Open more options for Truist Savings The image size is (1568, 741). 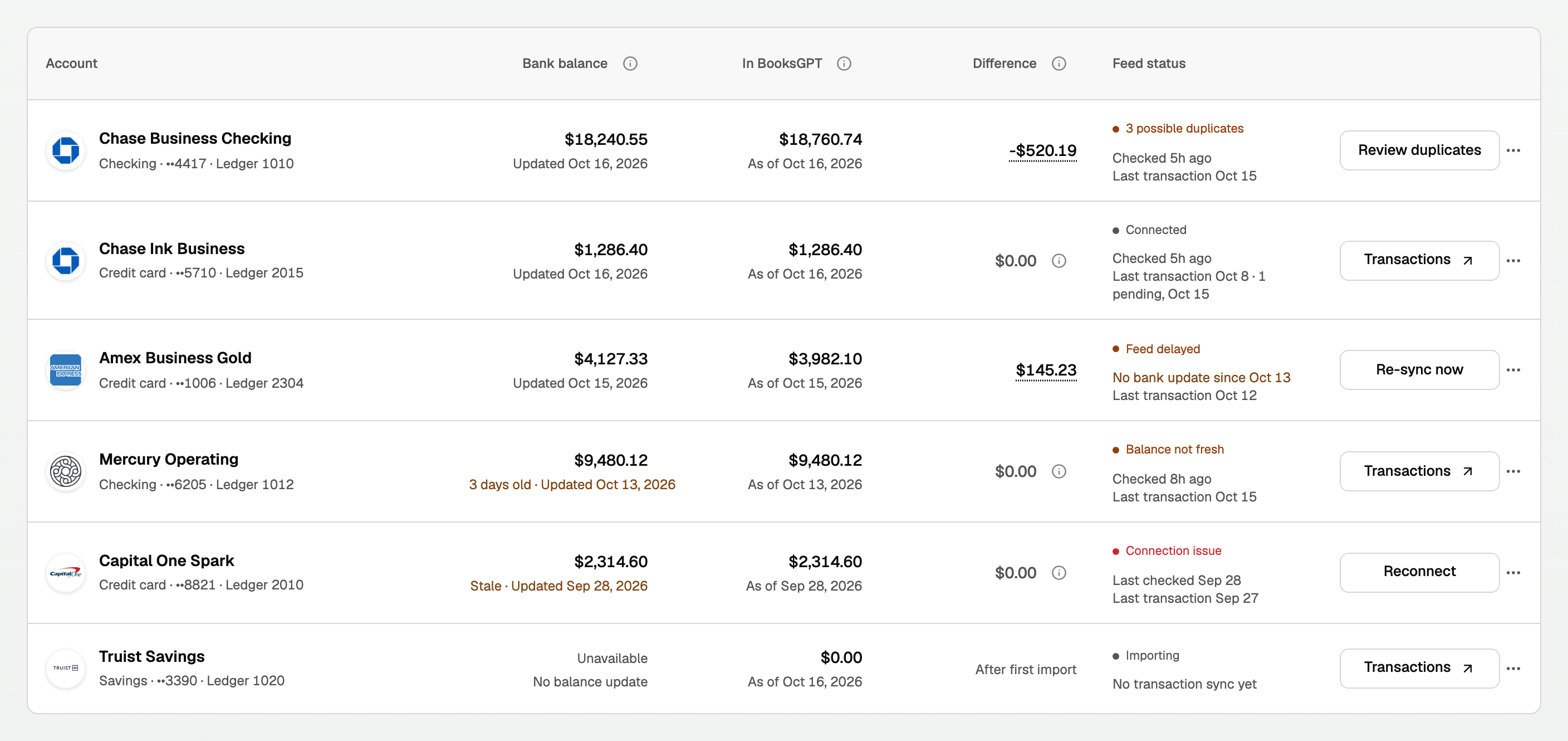coord(1513,668)
